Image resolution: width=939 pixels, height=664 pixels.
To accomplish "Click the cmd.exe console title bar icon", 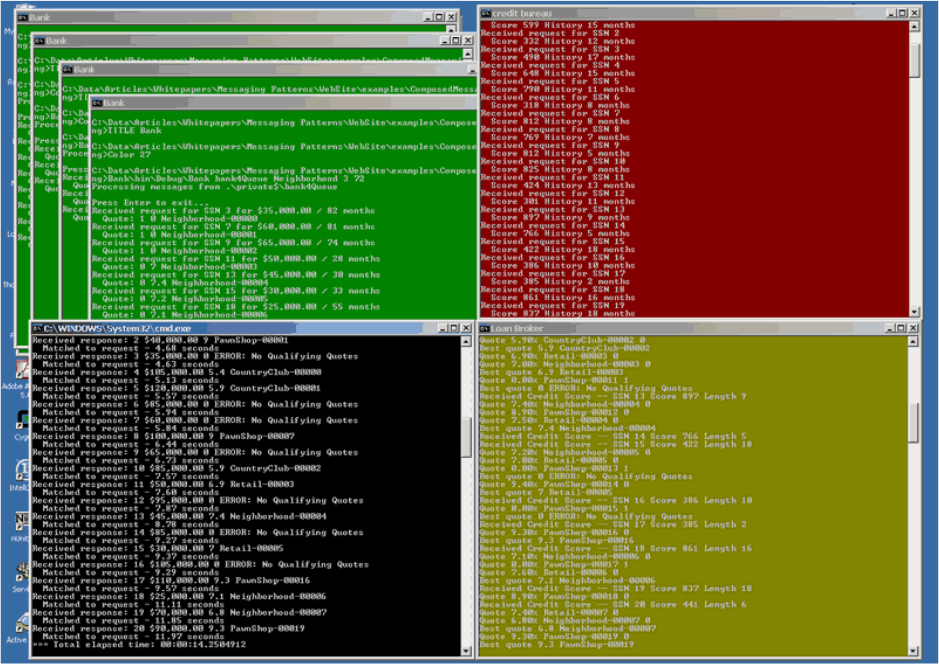I will tap(37, 328).
